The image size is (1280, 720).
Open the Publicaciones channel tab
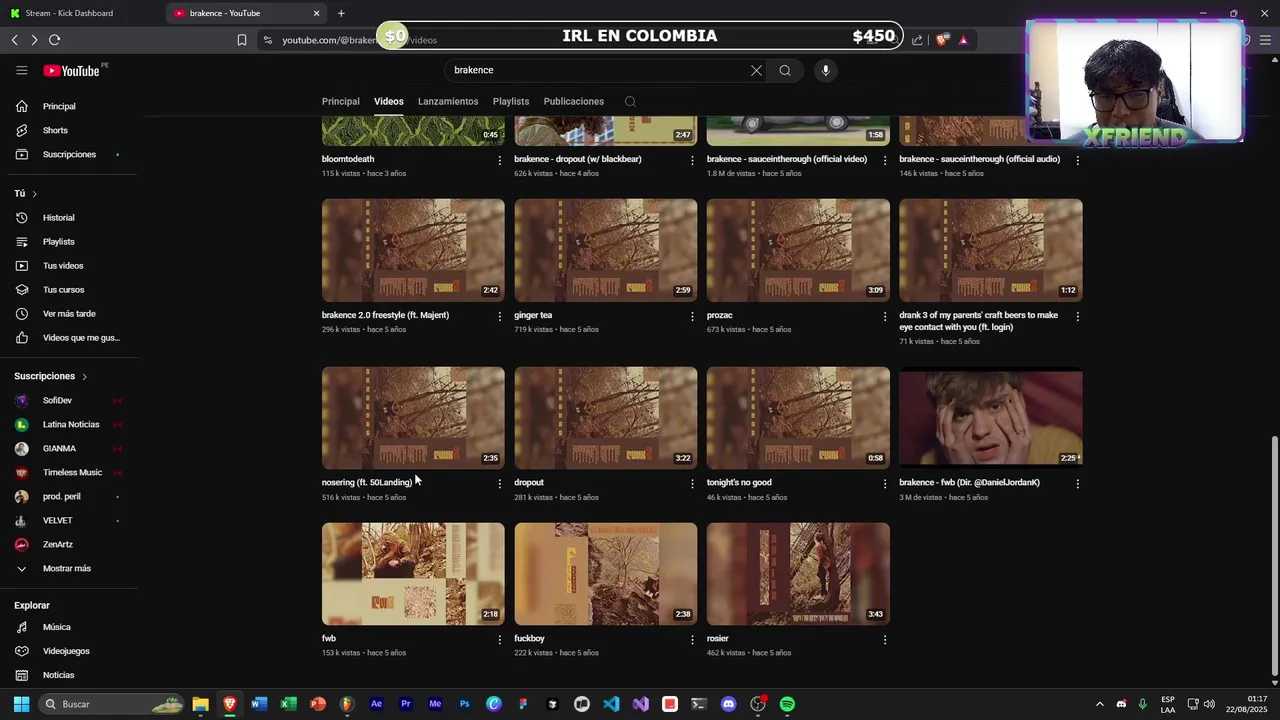[573, 101]
